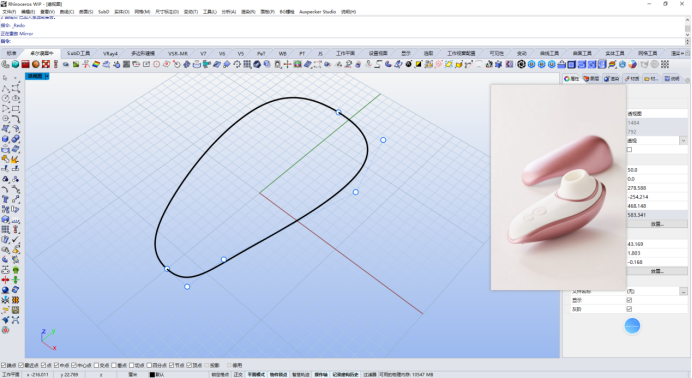Open the 图层 tab in right panel

(x=591, y=79)
